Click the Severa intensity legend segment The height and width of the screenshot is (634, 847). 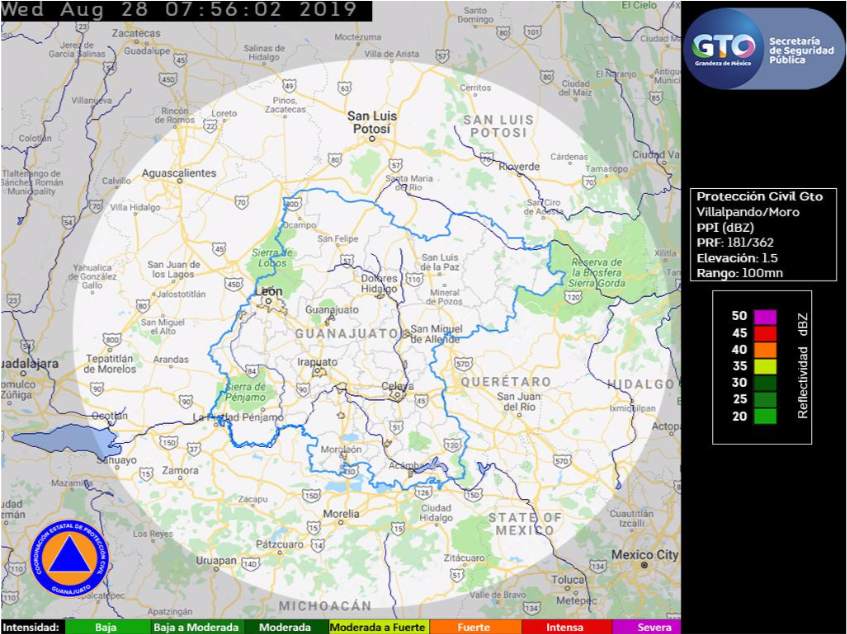[646, 627]
